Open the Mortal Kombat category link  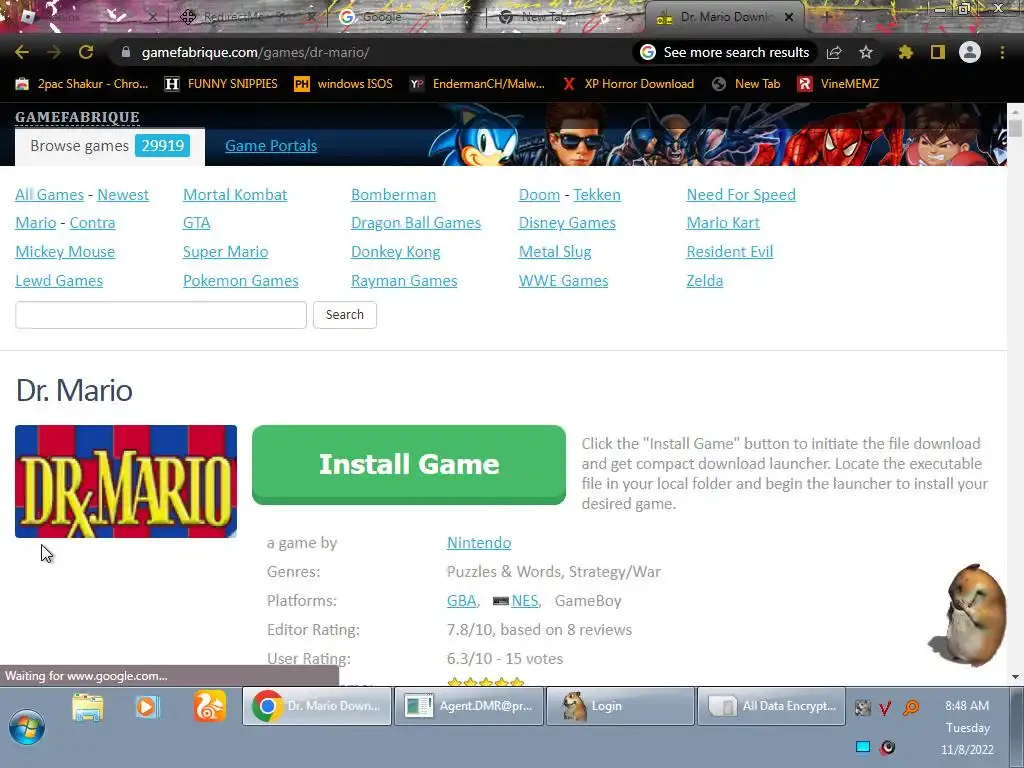[235, 195]
